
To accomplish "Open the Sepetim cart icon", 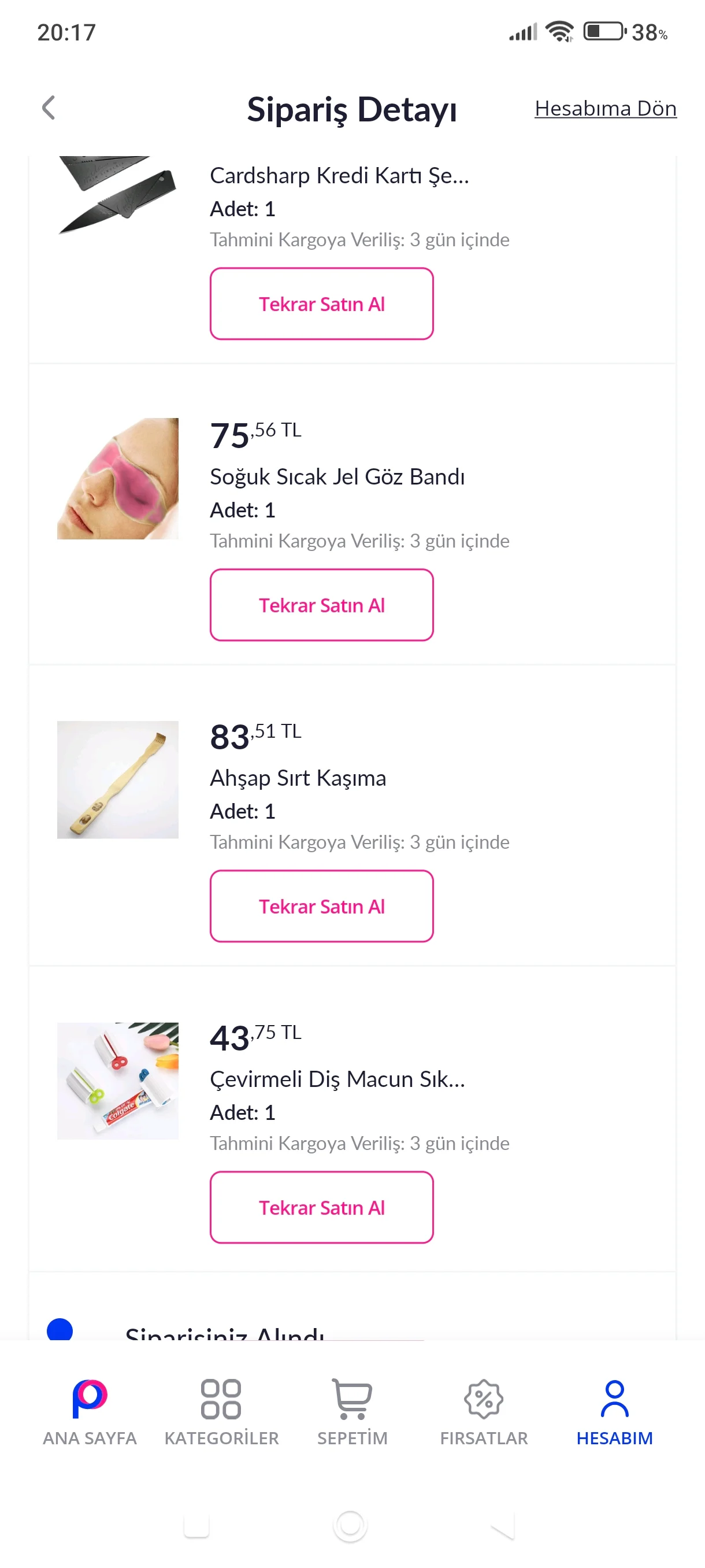I will coord(352,1398).
